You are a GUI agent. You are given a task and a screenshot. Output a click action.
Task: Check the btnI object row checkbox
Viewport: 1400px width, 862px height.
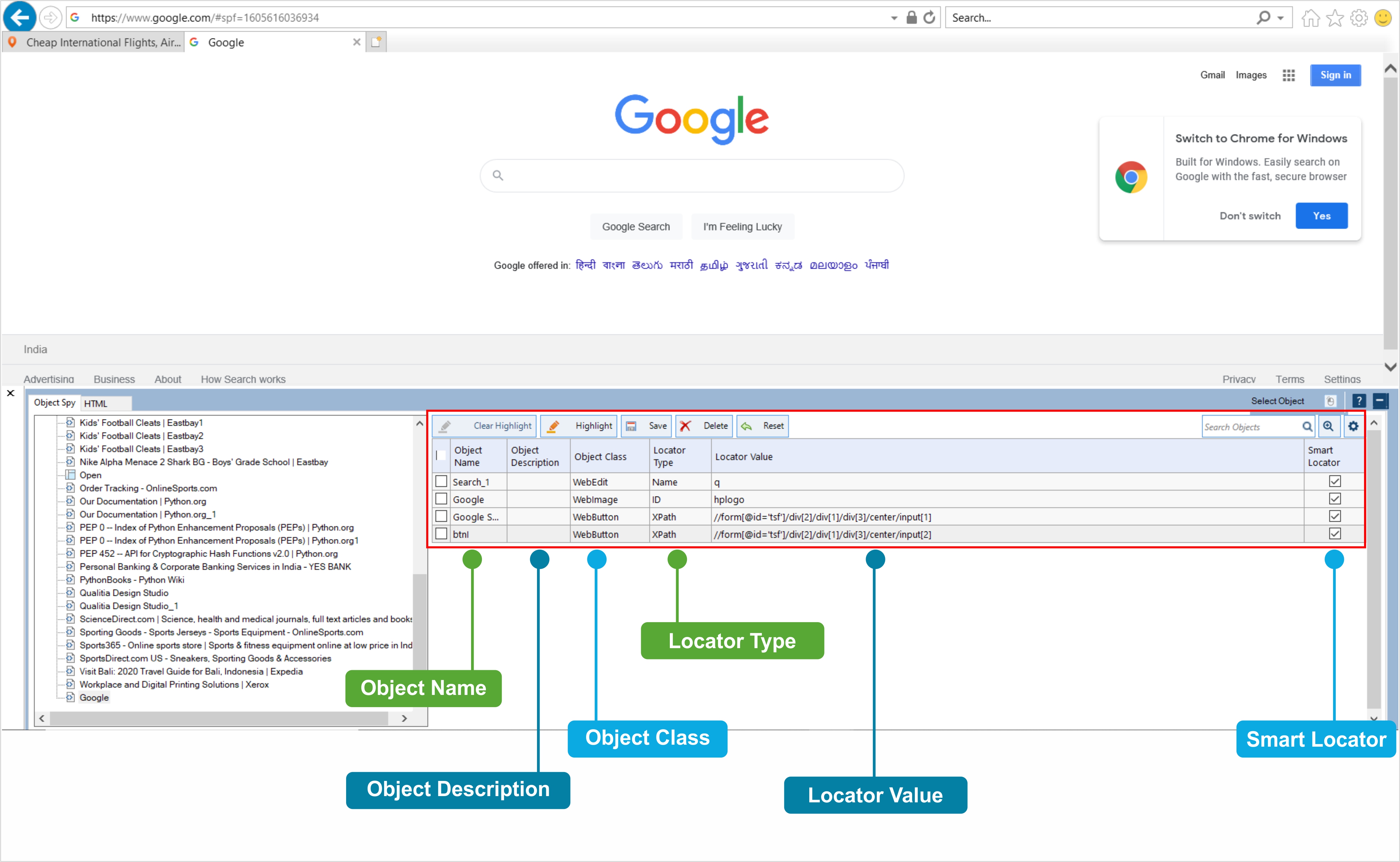coord(441,534)
